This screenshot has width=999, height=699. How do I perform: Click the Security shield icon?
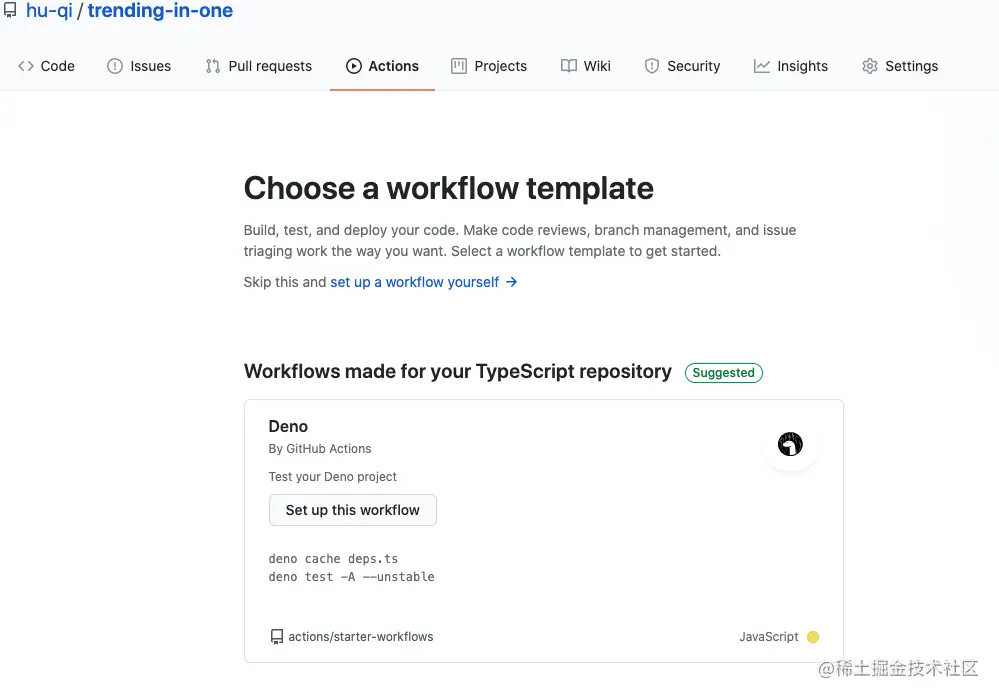(x=652, y=66)
